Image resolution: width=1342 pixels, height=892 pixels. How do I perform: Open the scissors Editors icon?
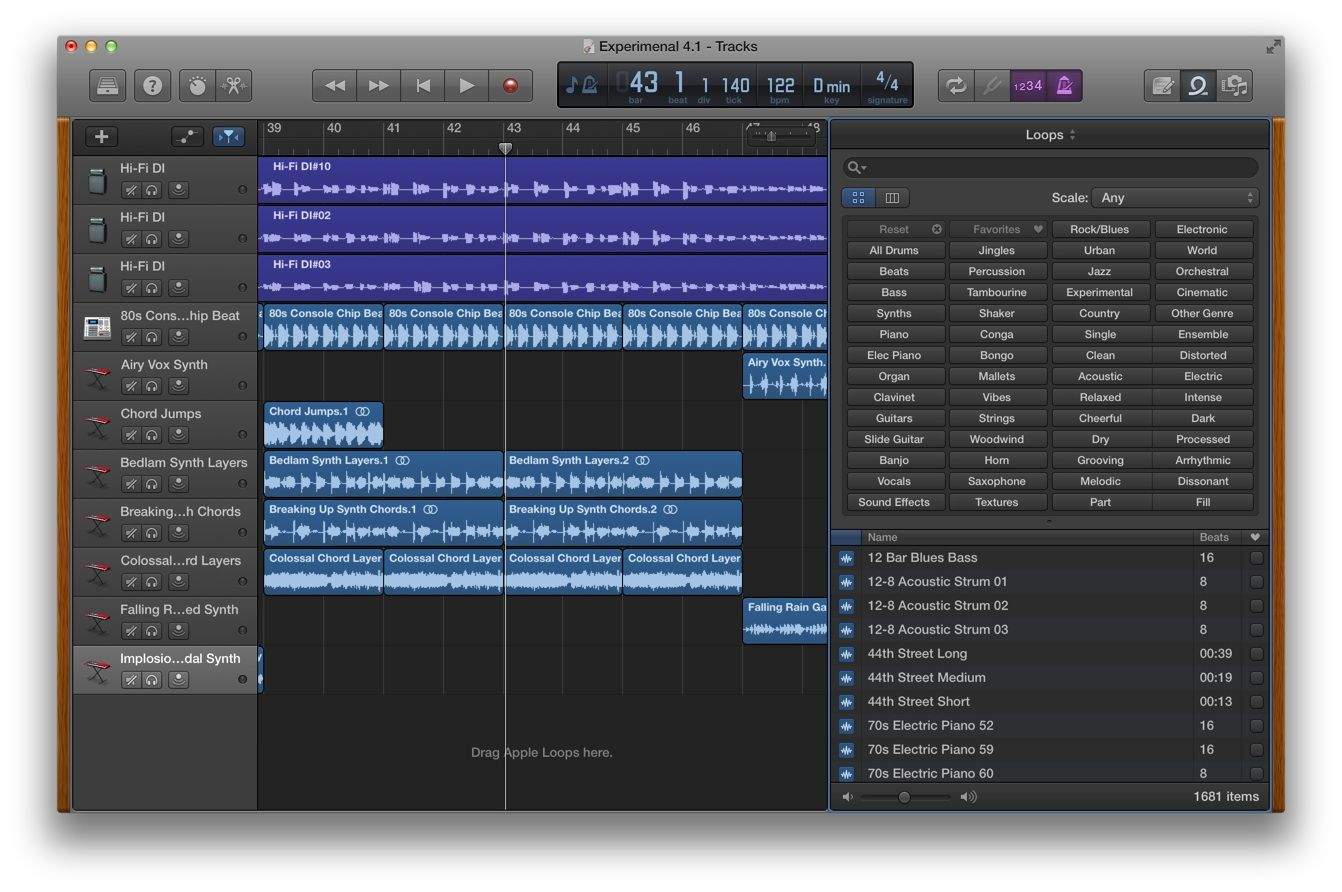click(x=233, y=86)
